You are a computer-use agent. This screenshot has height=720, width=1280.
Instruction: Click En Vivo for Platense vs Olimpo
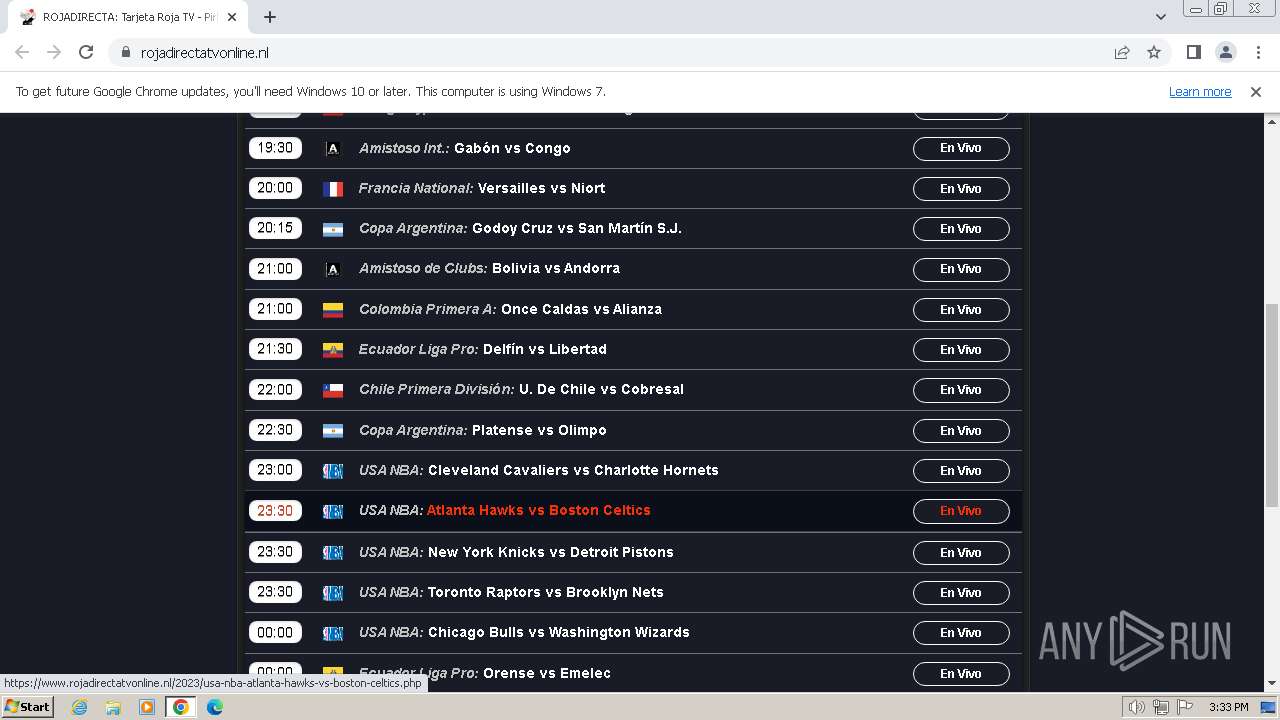(x=961, y=431)
